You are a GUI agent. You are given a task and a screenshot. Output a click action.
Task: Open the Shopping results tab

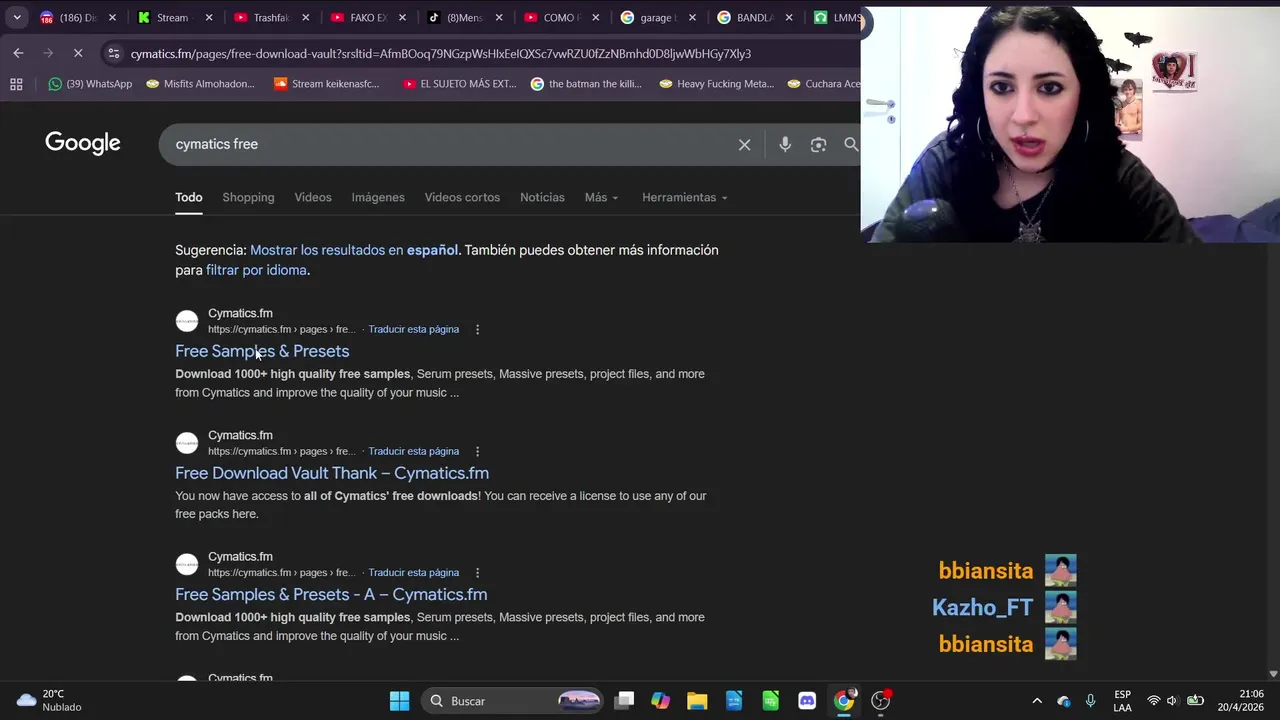[248, 197]
